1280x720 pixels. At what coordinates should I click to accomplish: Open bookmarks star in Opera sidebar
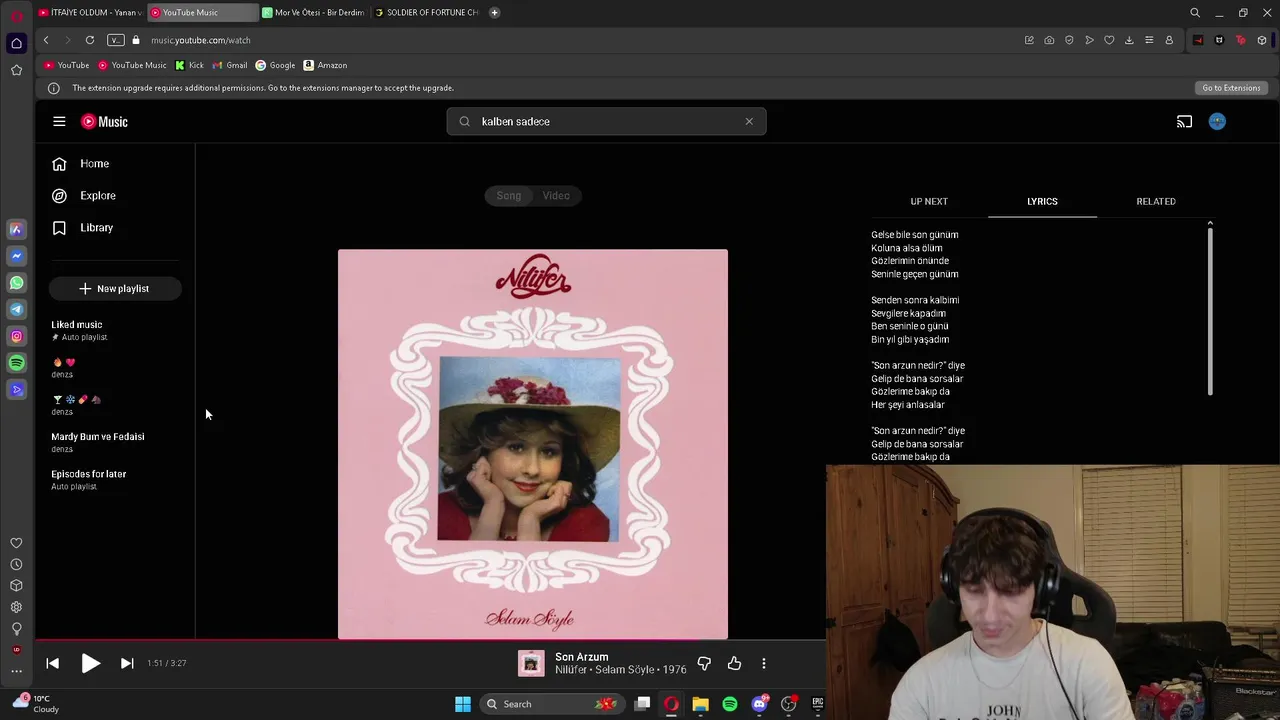(x=16, y=70)
